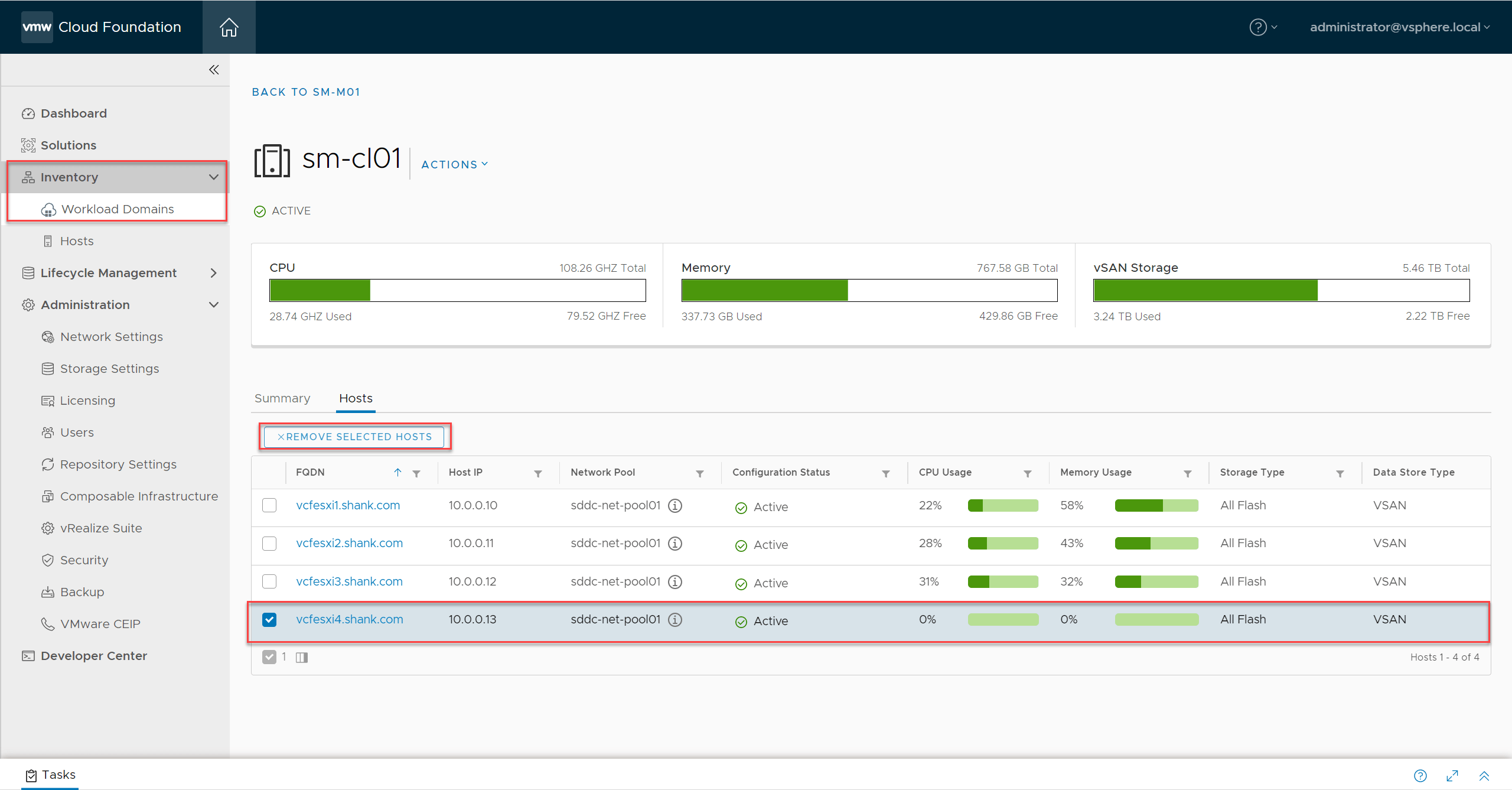
Task: Toggle the selected-count checkbox in table footer
Action: pyautogui.click(x=269, y=657)
